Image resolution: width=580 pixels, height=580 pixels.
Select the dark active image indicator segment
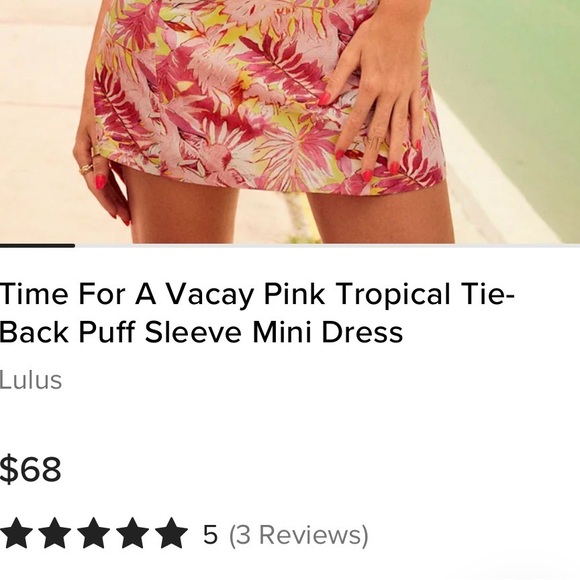click(37, 246)
